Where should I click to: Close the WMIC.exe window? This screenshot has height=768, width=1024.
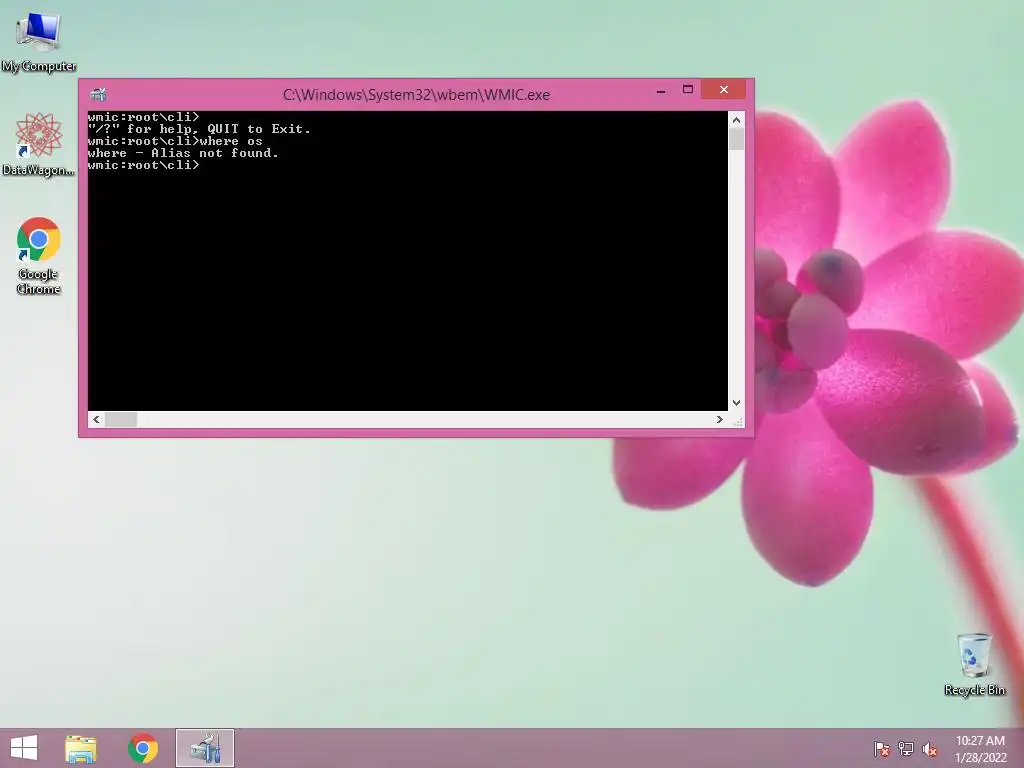[724, 89]
